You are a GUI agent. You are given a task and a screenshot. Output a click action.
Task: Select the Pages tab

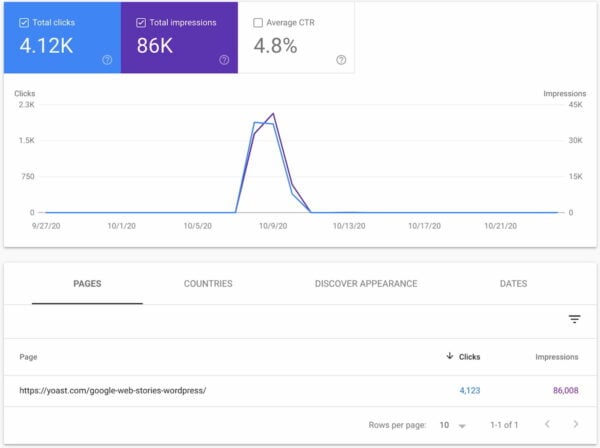pyautogui.click(x=87, y=284)
